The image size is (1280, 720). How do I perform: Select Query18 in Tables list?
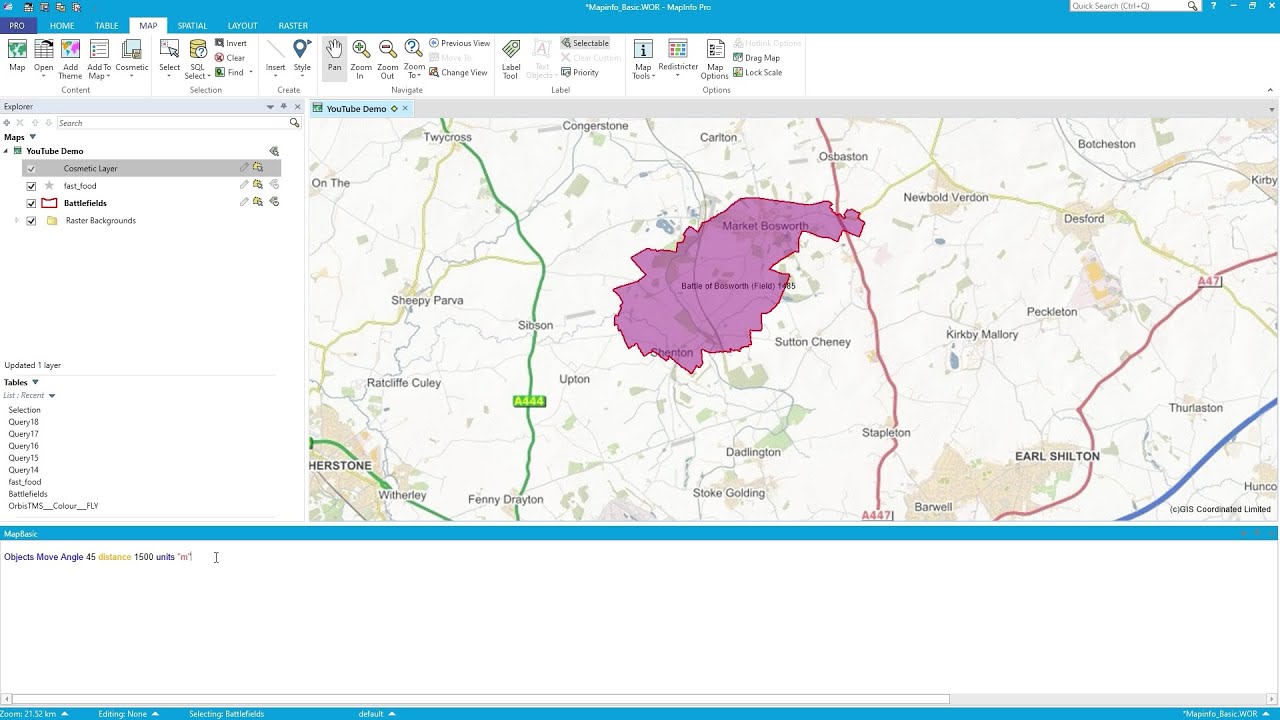[x=24, y=422]
